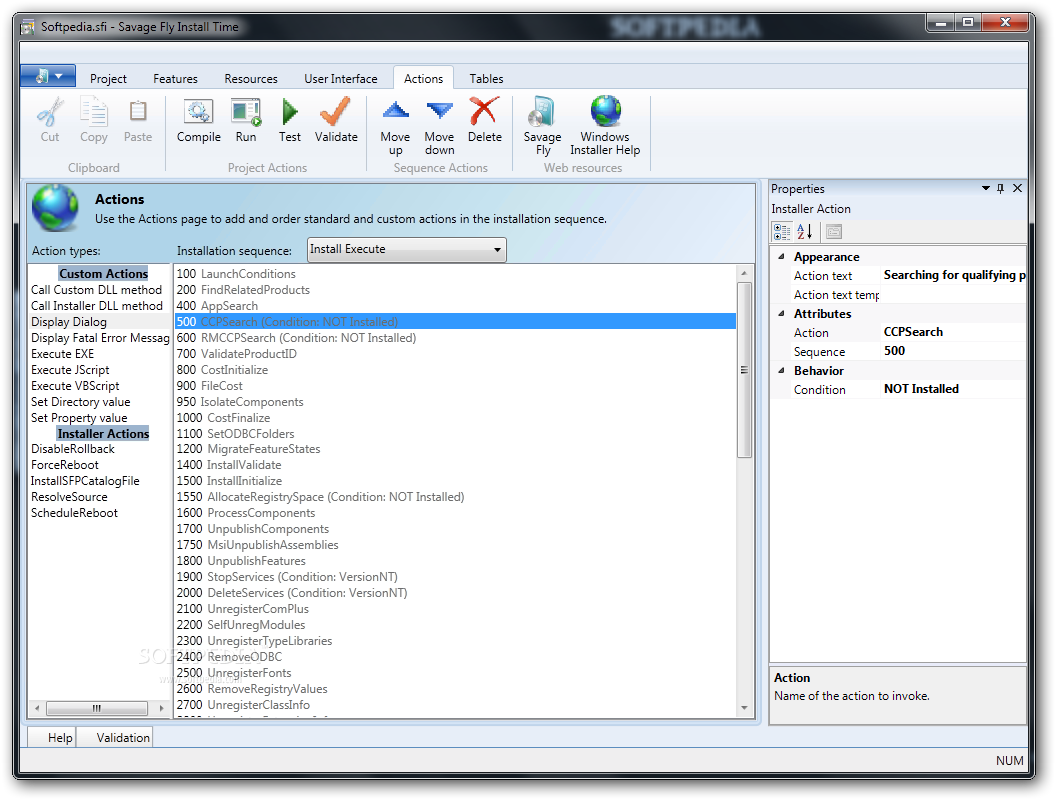This screenshot has width=1056, height=800.
Task: Click action types horizontal scroll right arrow
Action: [x=161, y=708]
